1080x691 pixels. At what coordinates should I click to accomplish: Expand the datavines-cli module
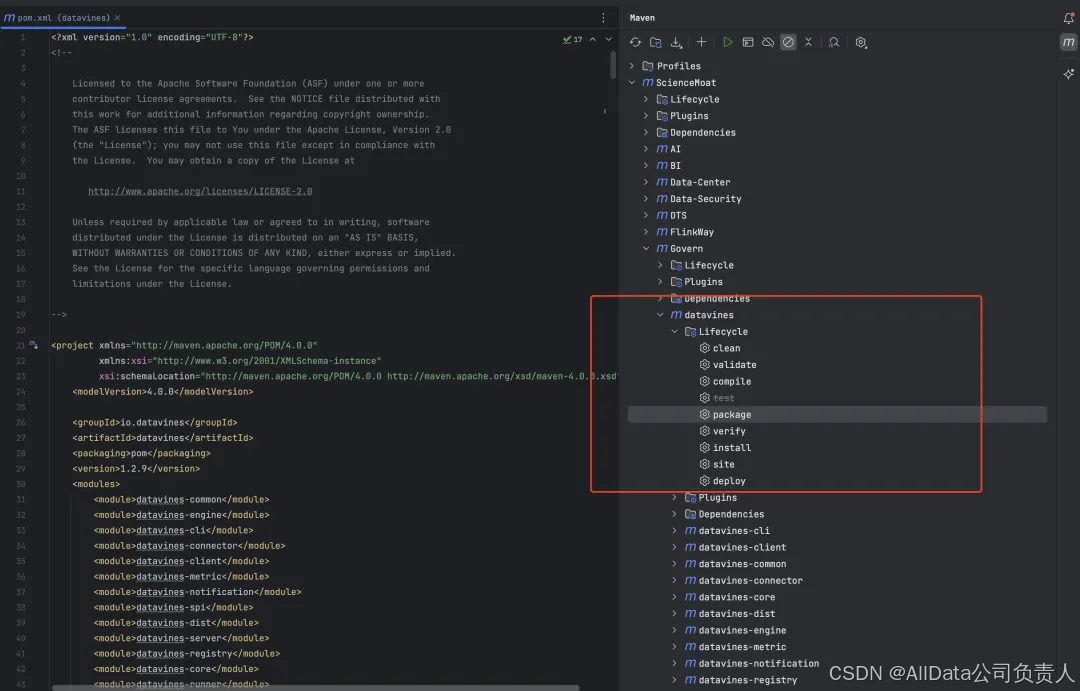675,530
